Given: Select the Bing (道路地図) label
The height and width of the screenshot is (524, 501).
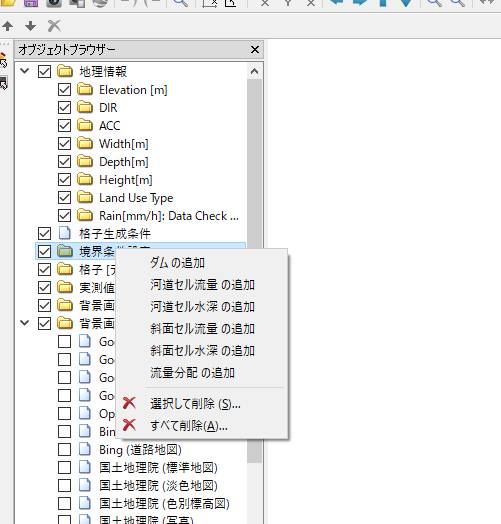Looking at the screenshot, I should tap(140, 450).
